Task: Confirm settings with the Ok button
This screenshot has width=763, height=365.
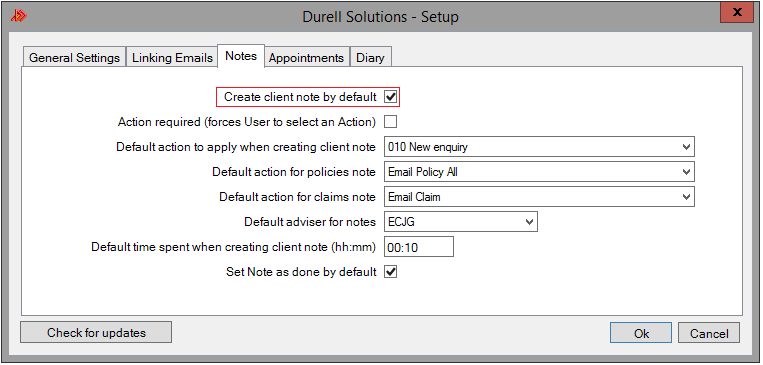Action: click(x=641, y=333)
